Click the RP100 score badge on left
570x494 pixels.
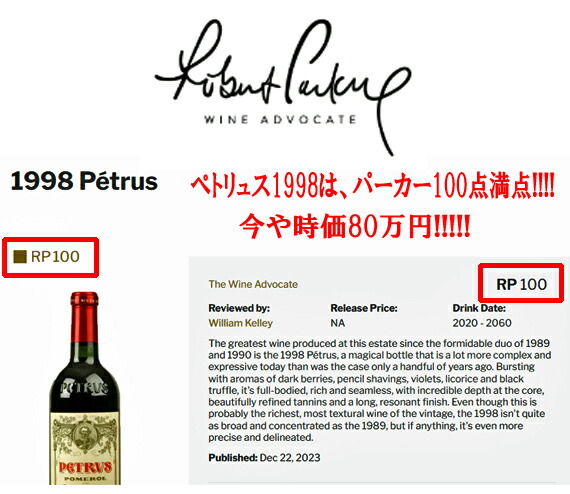pyautogui.click(x=51, y=257)
